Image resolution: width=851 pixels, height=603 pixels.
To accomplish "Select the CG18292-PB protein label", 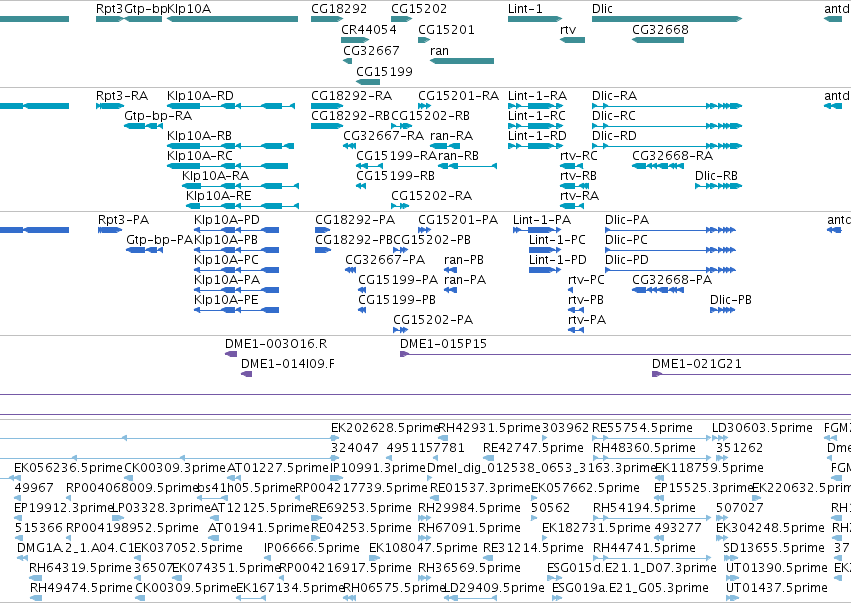I will point(354,240).
